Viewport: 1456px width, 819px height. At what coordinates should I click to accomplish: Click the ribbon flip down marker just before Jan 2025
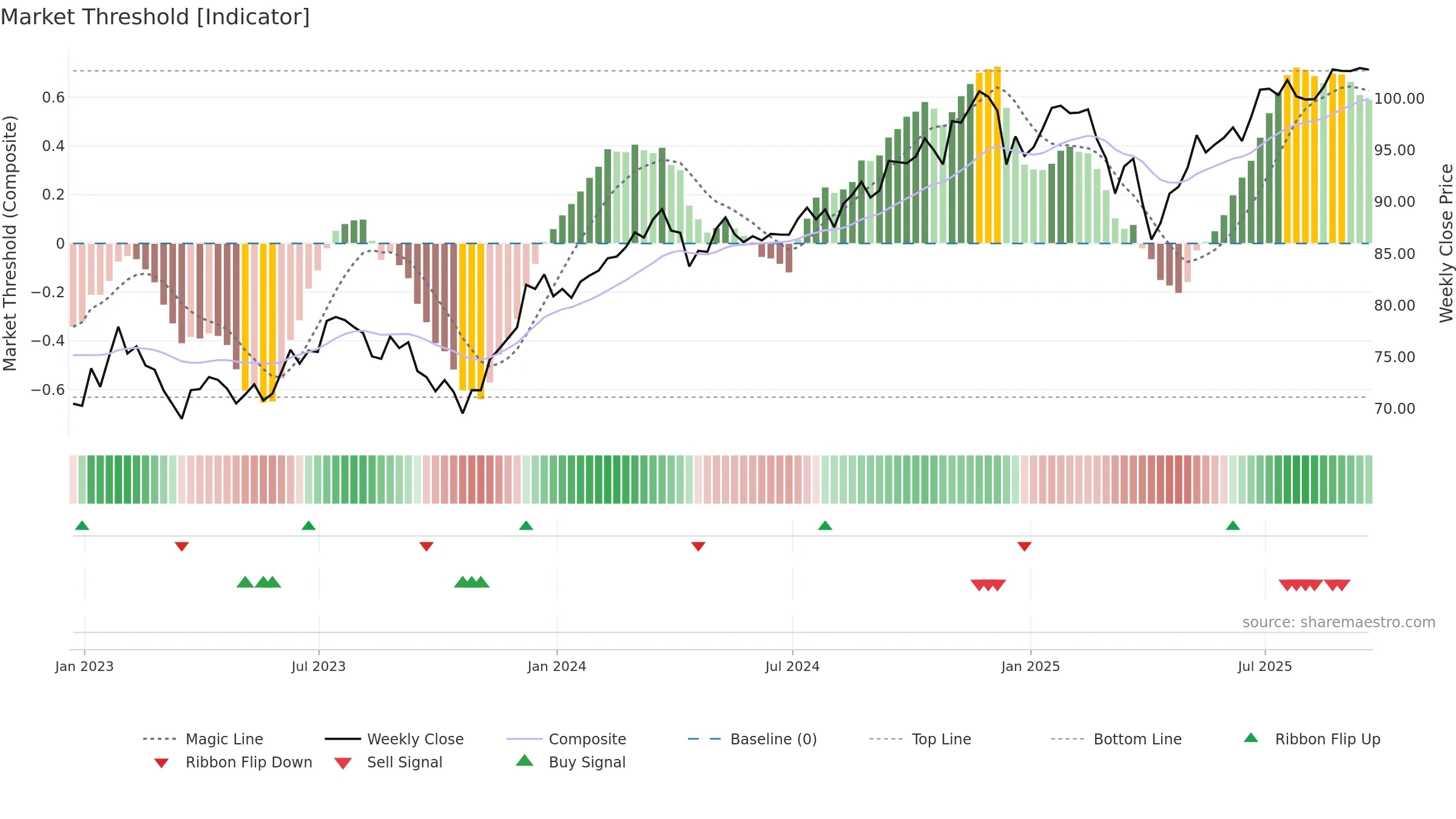tap(1025, 547)
